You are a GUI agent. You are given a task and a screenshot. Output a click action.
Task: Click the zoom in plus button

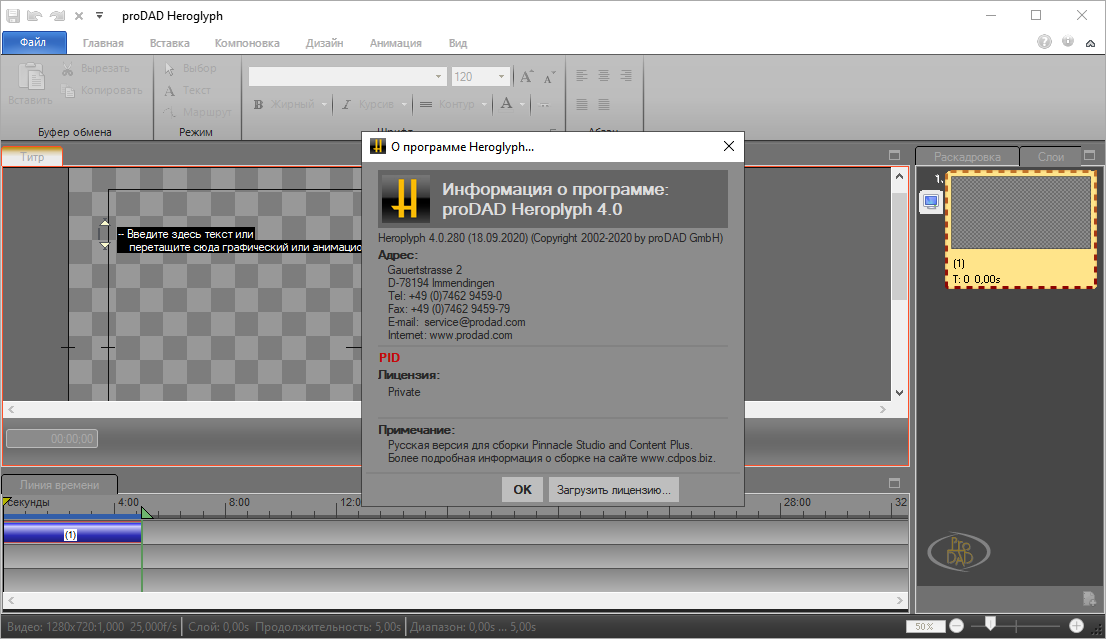coord(1076,626)
